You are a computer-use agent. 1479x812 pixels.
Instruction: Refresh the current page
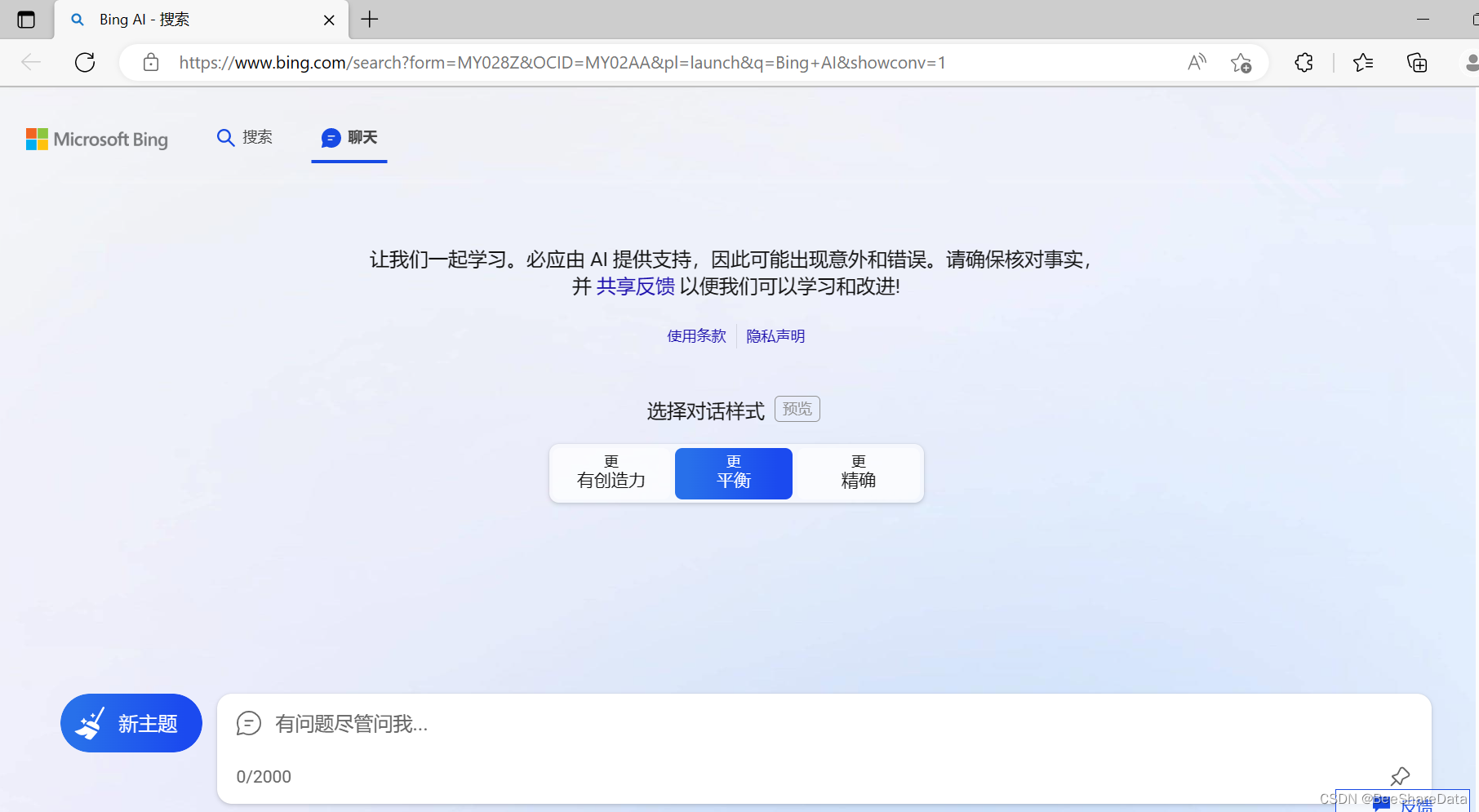85,62
